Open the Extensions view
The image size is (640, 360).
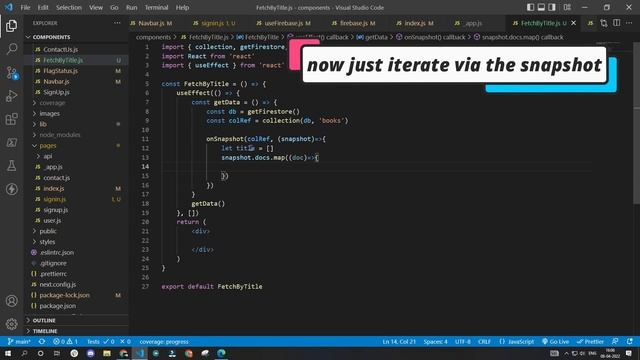point(11,119)
